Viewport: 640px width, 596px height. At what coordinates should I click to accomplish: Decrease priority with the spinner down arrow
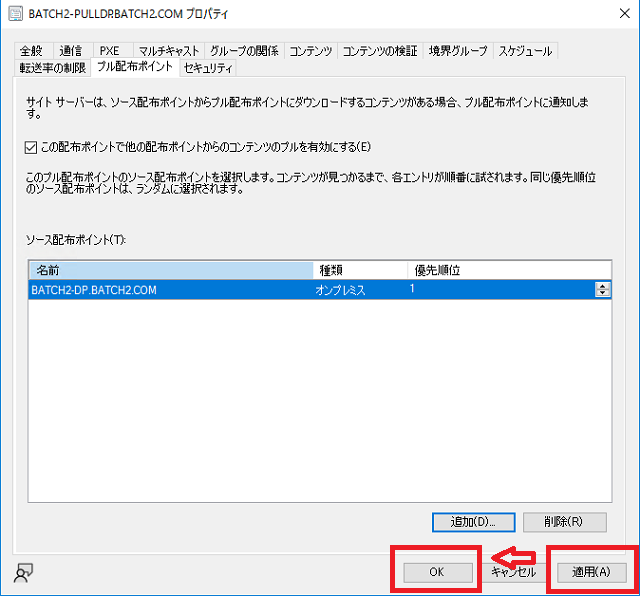click(x=602, y=293)
